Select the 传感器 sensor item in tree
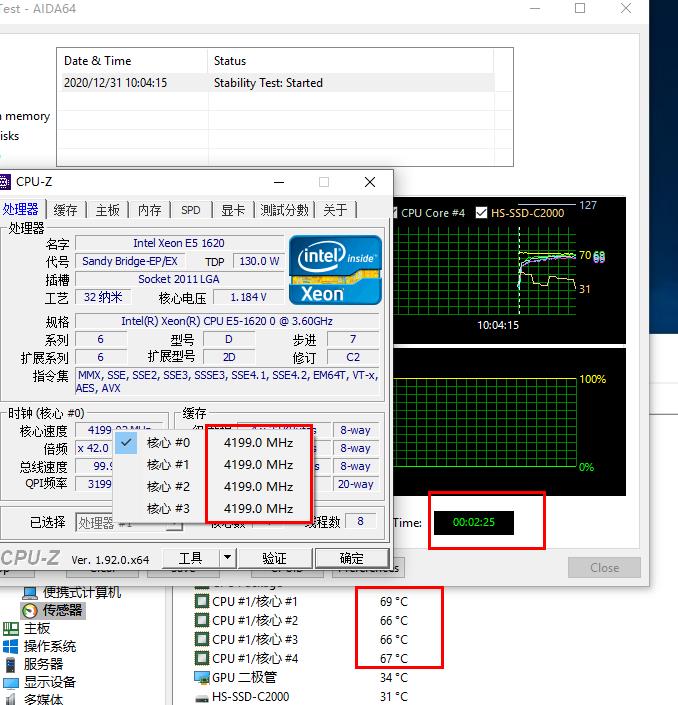Image resolution: width=678 pixels, height=705 pixels. (62, 610)
